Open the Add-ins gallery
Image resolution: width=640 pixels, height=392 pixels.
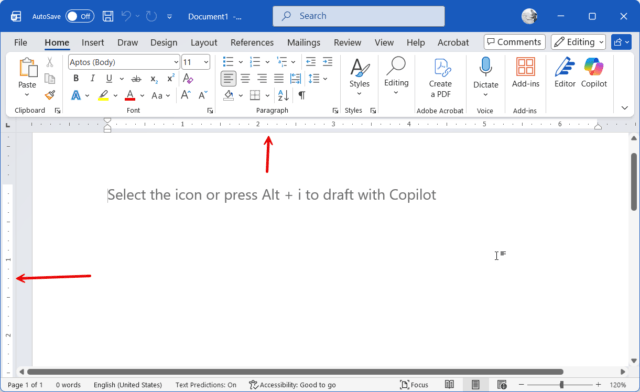(x=525, y=72)
